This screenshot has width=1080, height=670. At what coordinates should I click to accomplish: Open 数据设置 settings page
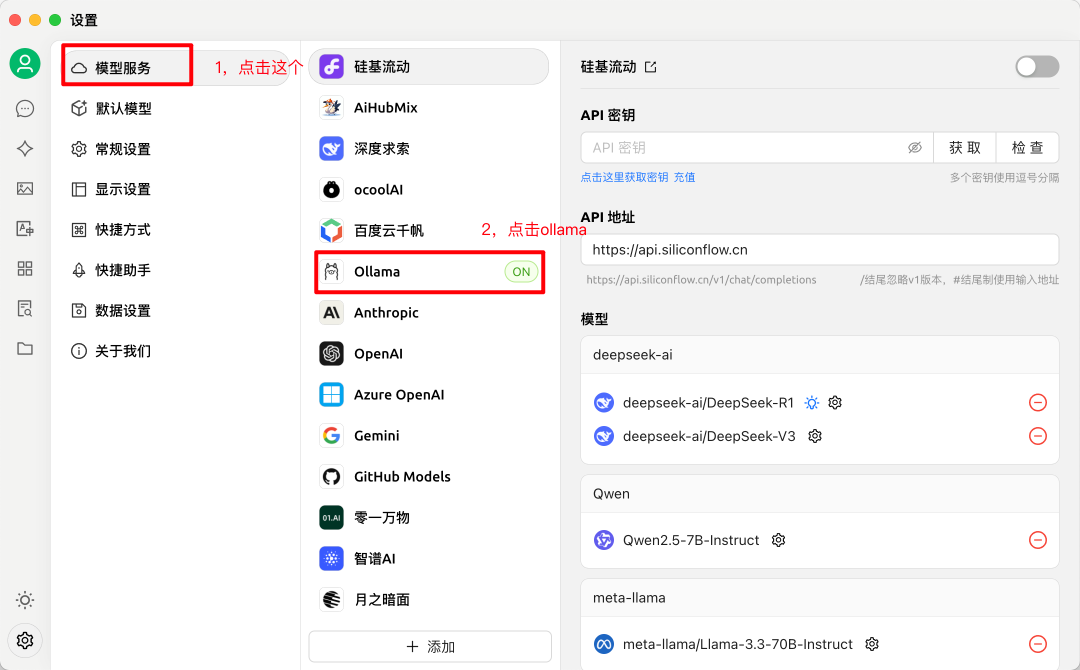[177, 311]
